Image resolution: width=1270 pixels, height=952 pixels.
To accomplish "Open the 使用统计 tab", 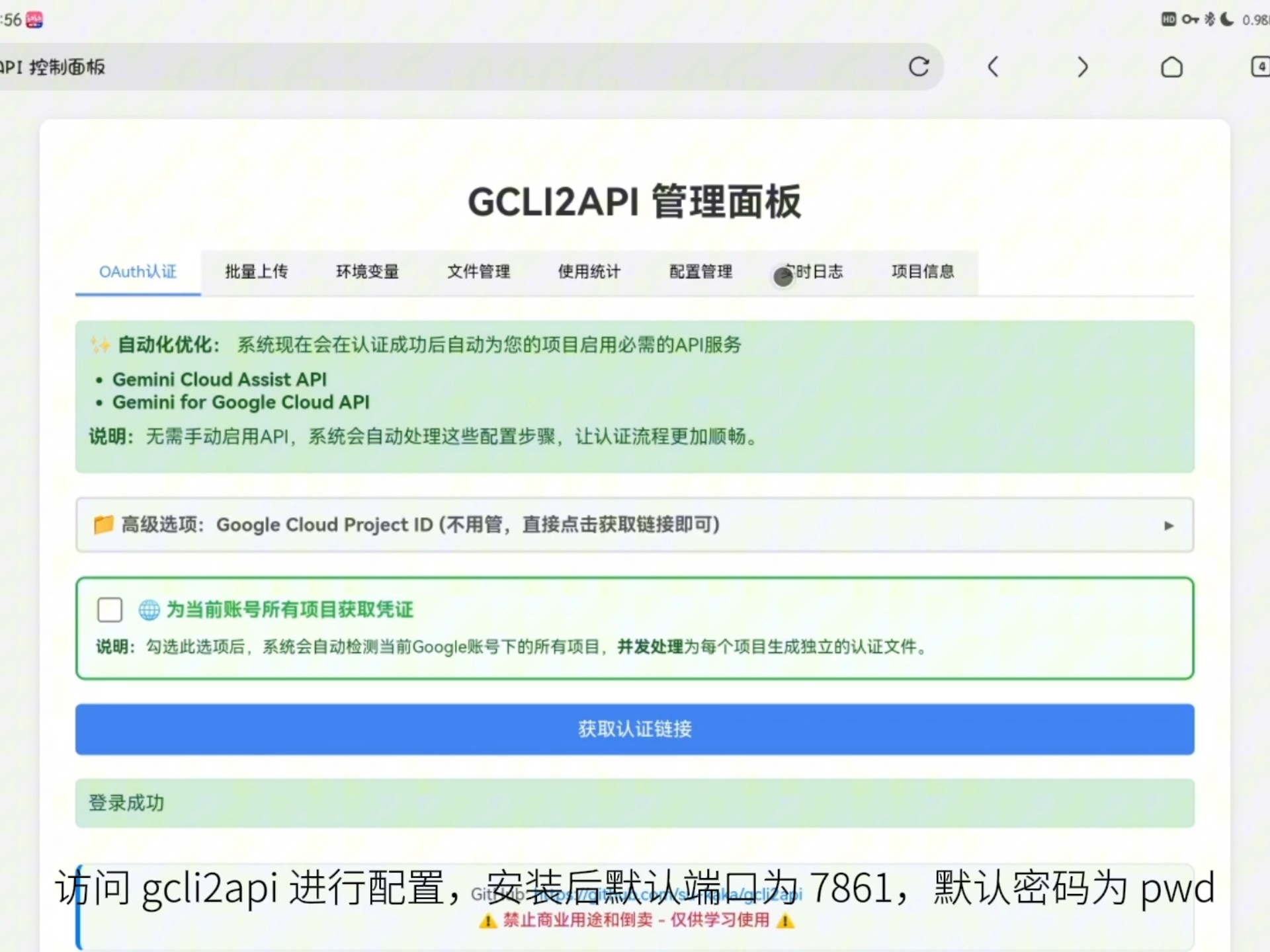I will tap(589, 272).
